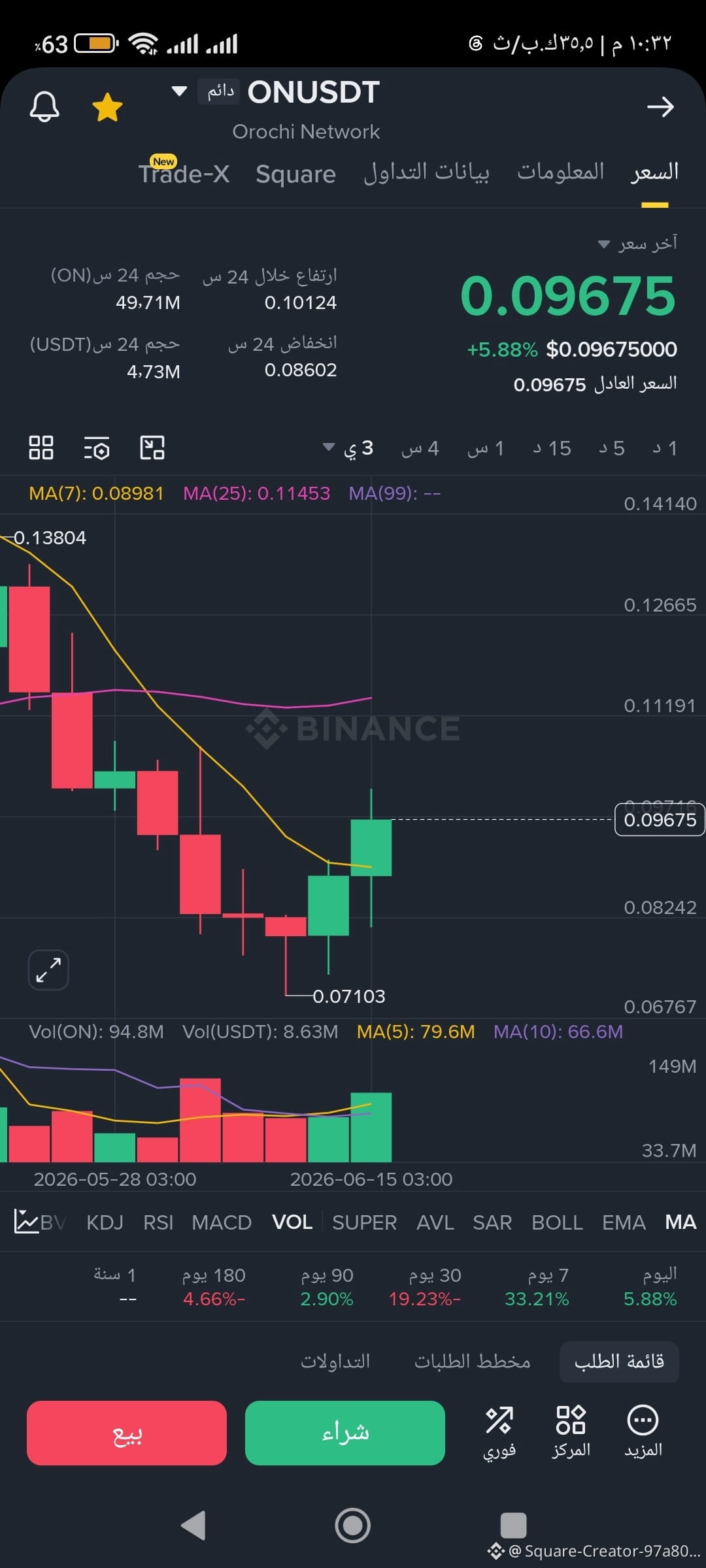
Task: Select the 5 د timeframe
Action: pos(611,448)
